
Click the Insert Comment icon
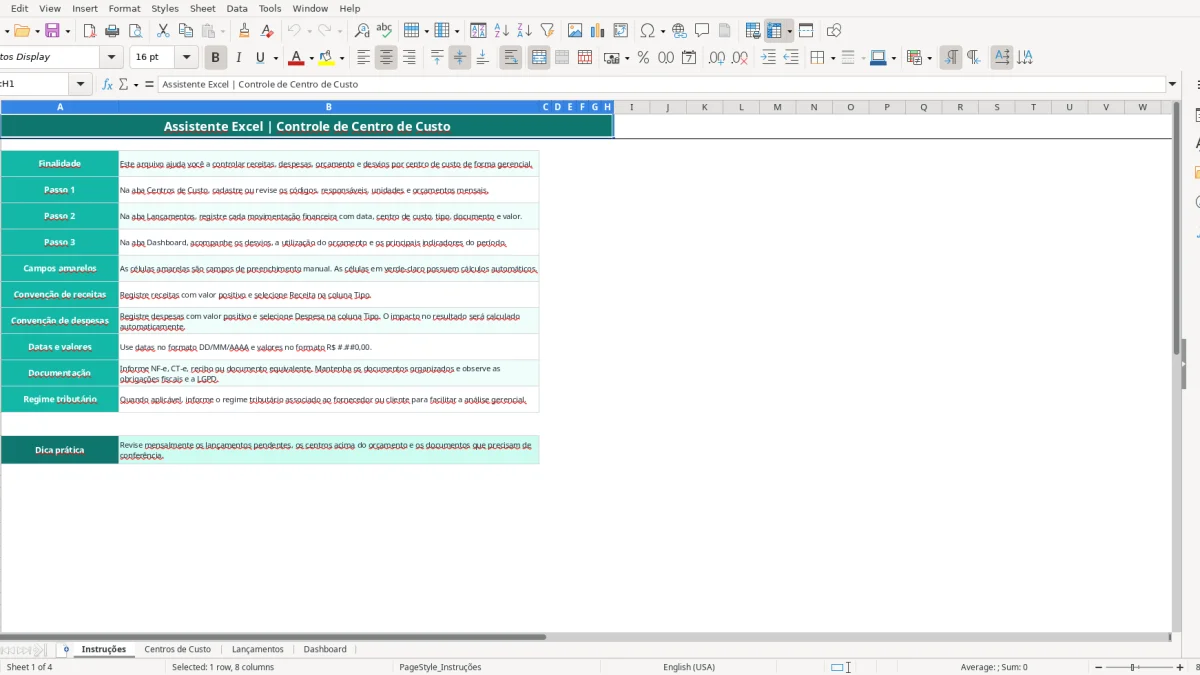pos(702,31)
